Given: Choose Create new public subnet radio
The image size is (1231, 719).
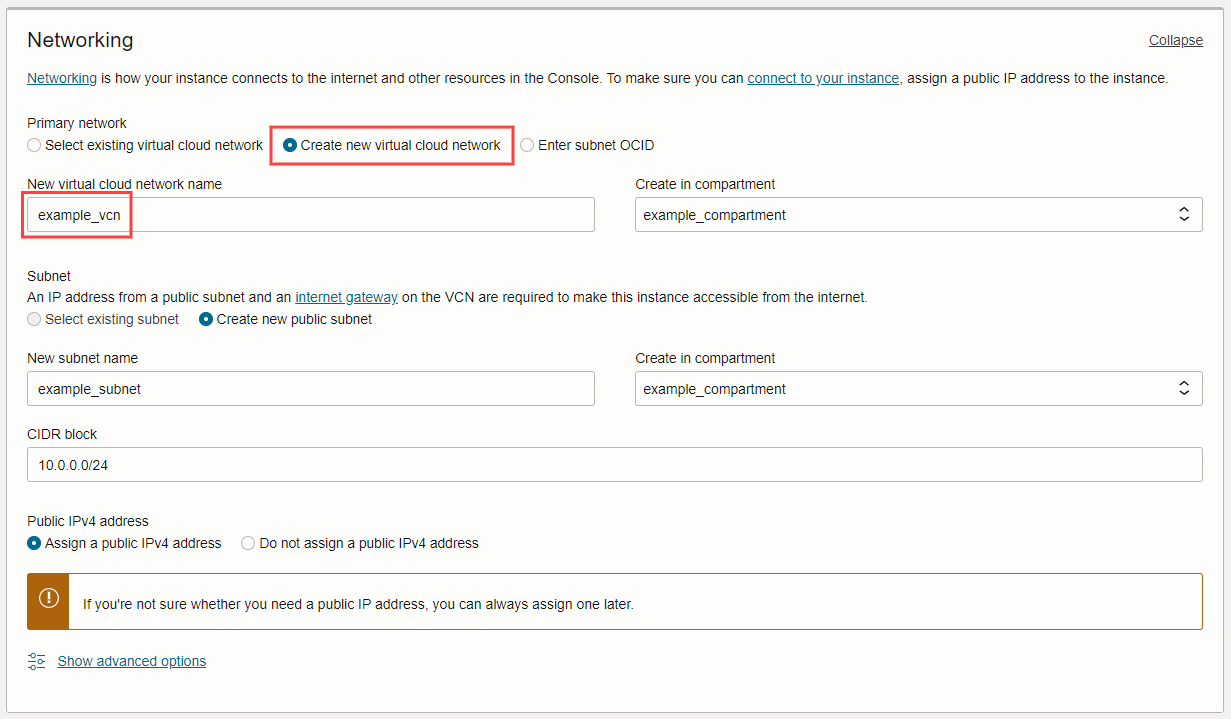Looking at the screenshot, I should pos(206,319).
